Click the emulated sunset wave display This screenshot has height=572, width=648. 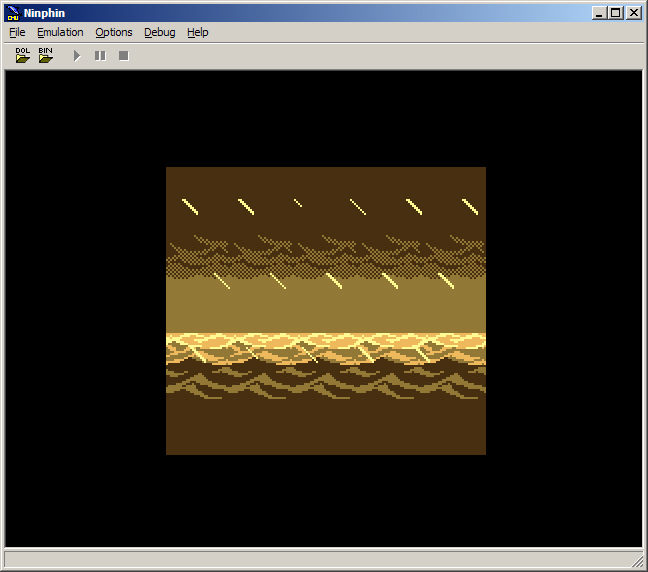pyautogui.click(x=326, y=311)
